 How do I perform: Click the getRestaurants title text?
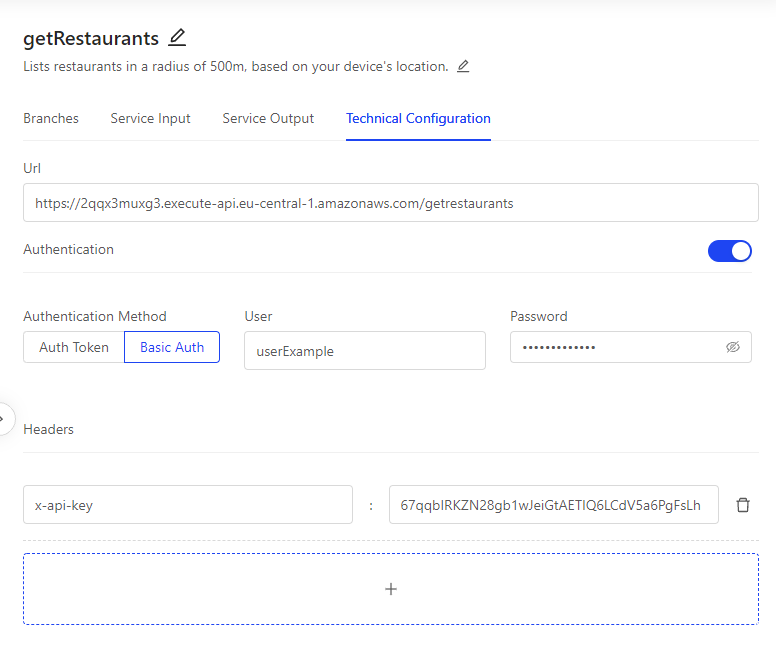point(91,38)
